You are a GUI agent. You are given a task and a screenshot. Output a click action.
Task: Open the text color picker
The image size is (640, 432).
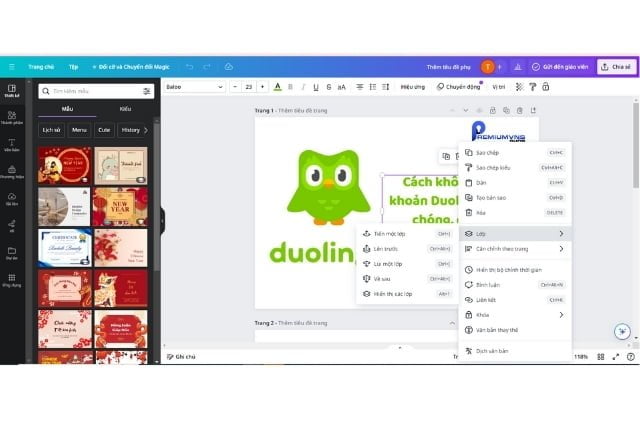click(x=278, y=87)
